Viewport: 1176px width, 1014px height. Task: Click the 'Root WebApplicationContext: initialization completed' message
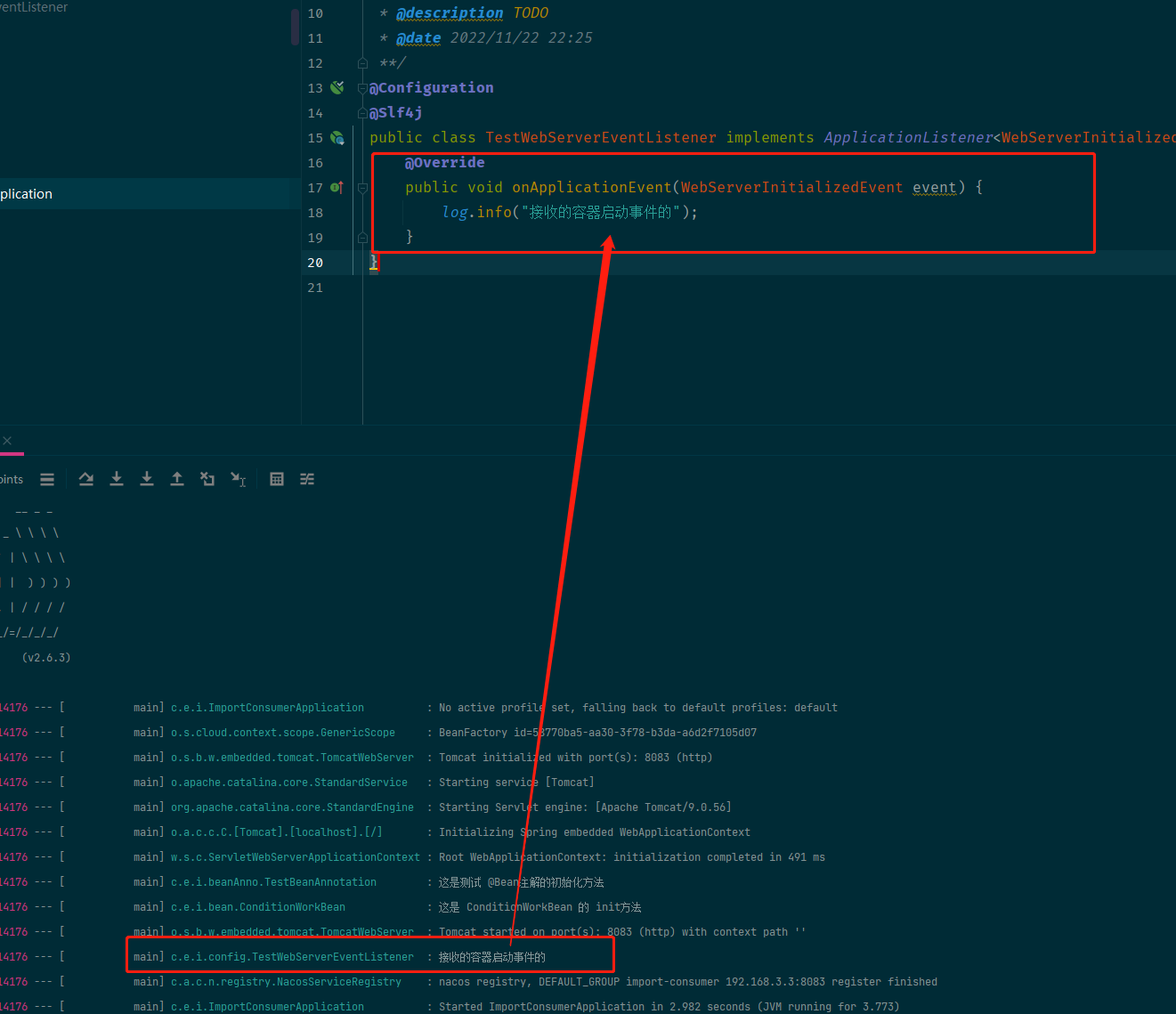(632, 857)
